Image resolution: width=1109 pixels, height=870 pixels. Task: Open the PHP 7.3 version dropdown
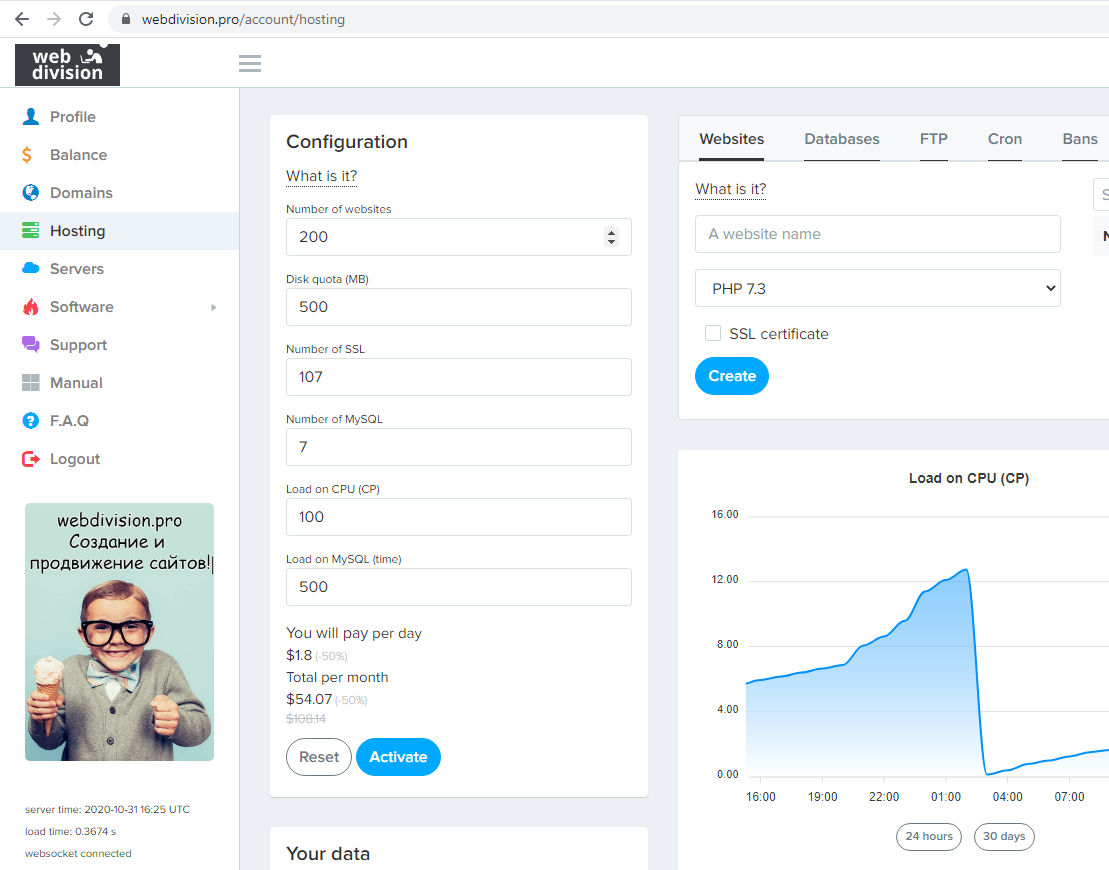point(877,288)
